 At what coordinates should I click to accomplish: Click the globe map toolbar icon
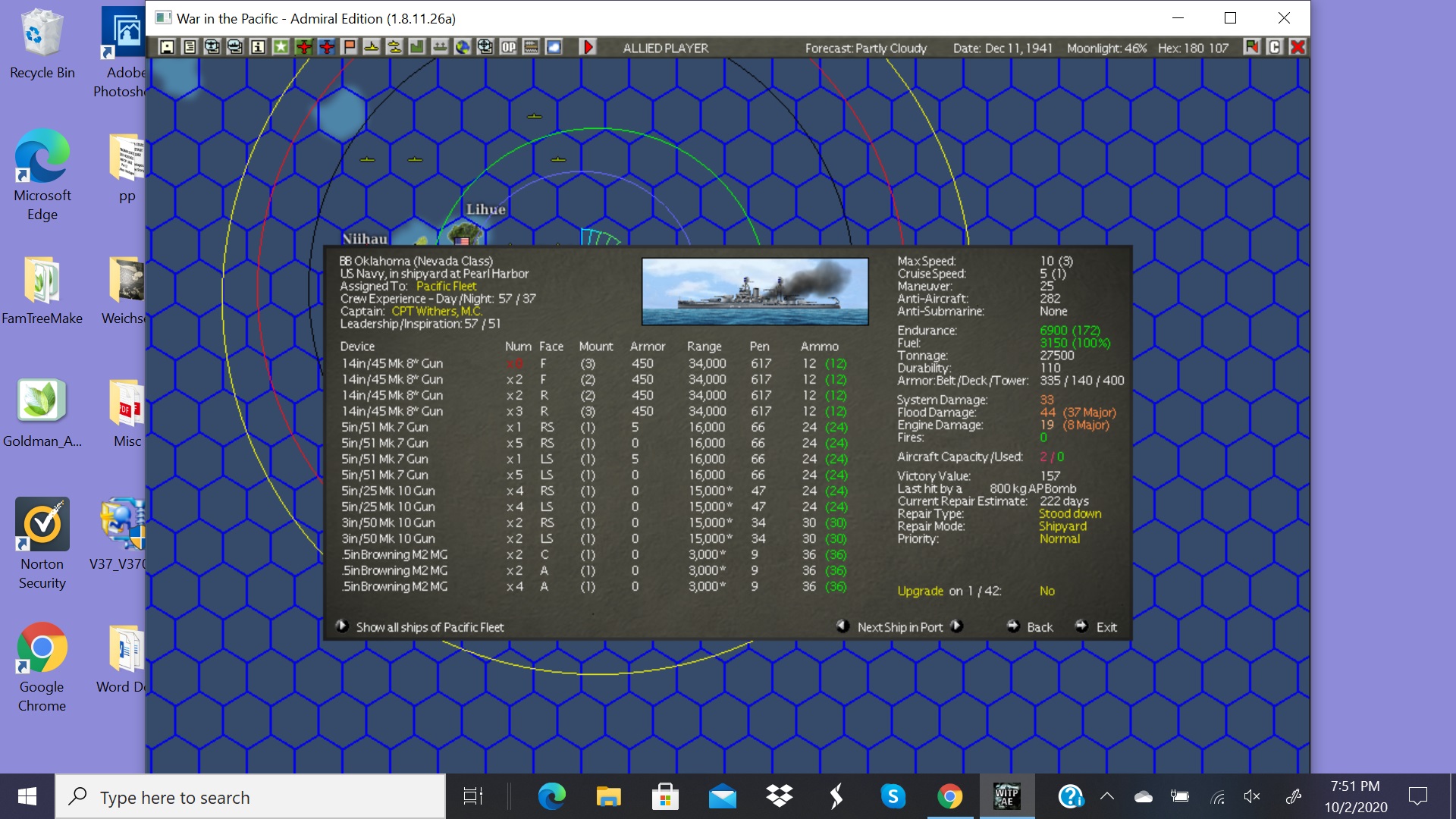click(463, 47)
